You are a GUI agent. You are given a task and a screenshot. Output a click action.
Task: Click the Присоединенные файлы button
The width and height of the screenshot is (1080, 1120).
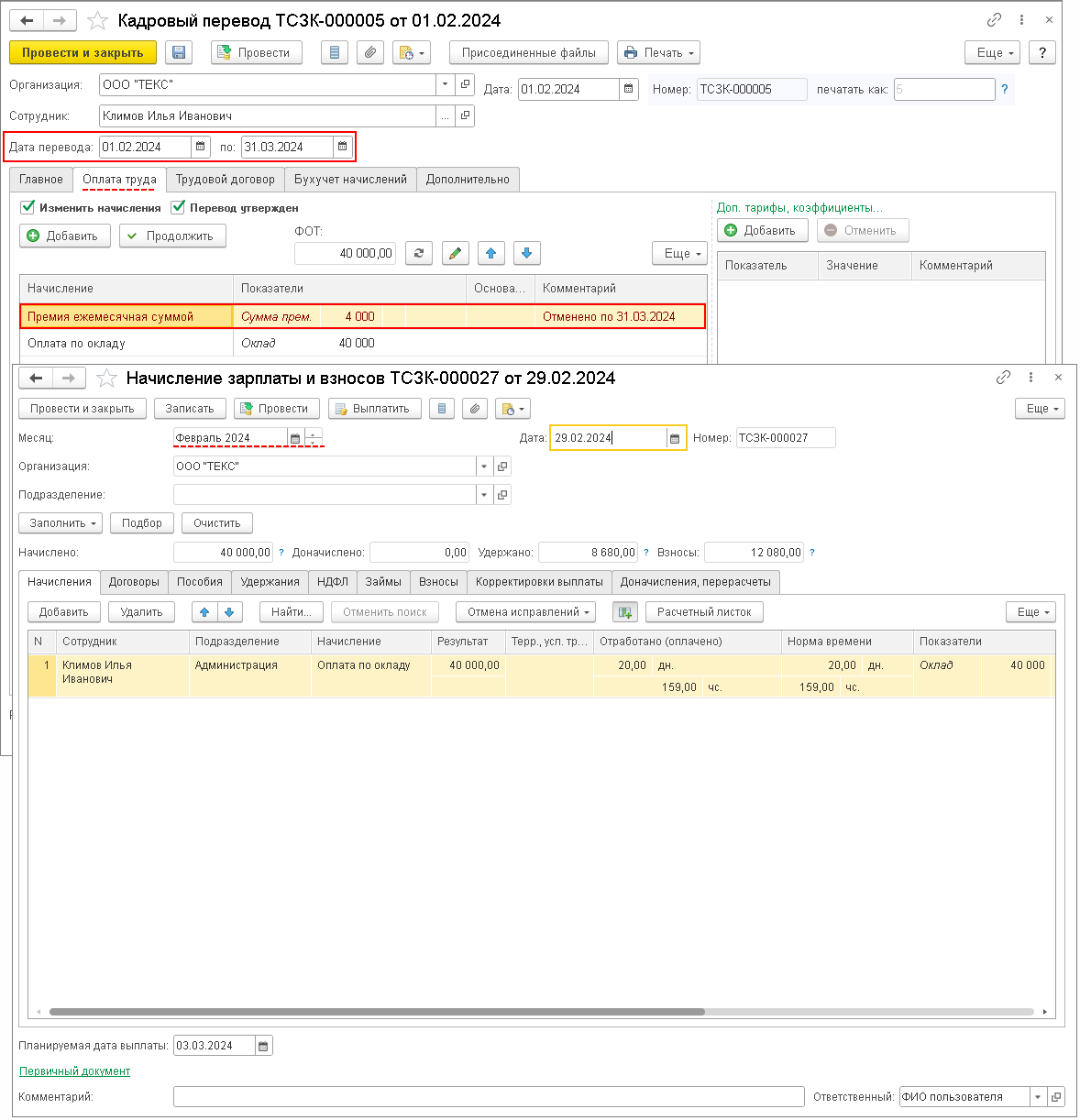(x=529, y=53)
